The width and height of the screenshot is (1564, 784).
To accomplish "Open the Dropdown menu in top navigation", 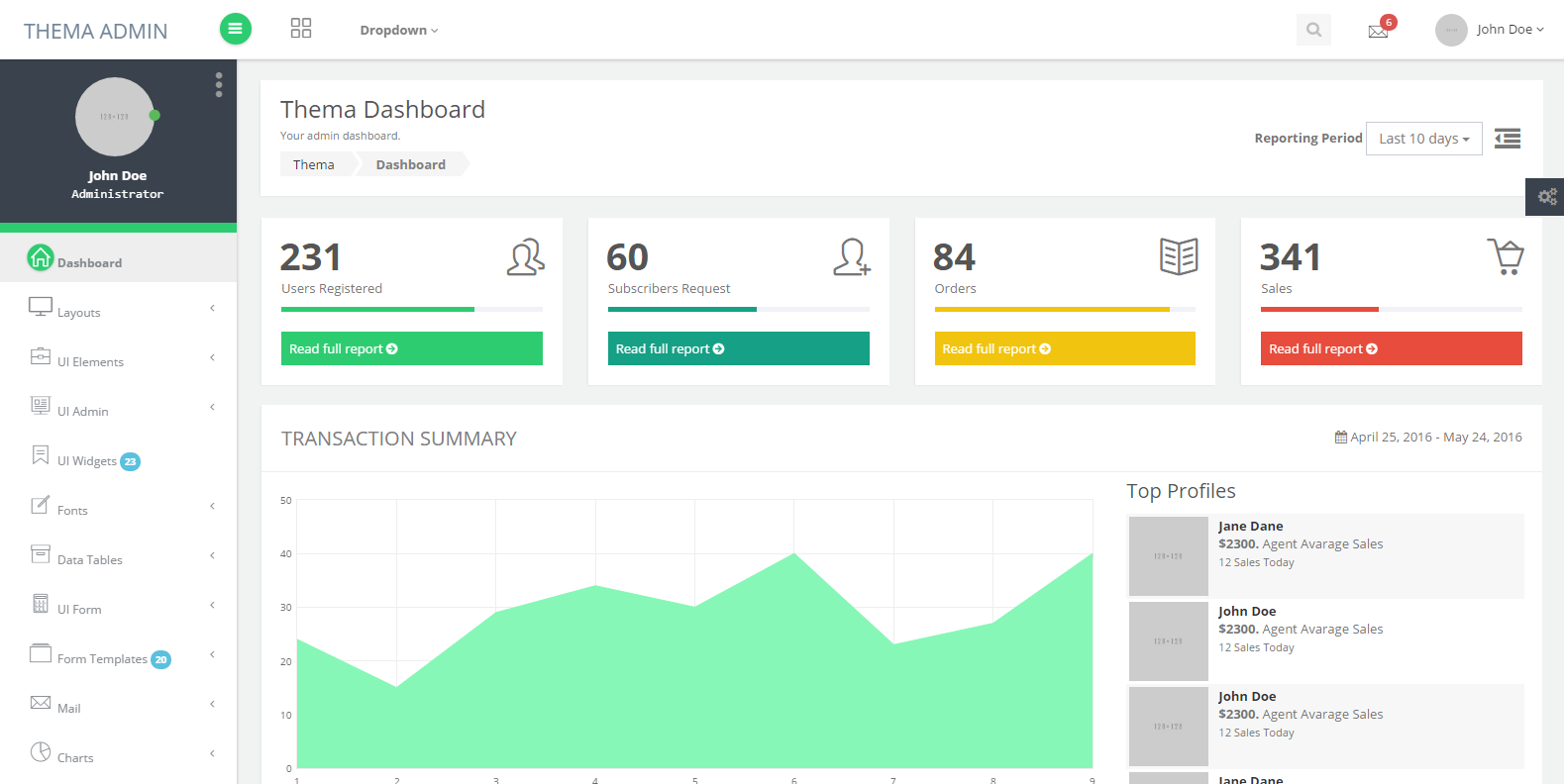I will click(398, 31).
